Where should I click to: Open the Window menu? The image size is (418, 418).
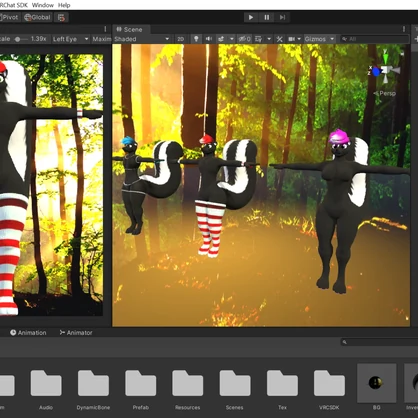click(43, 5)
